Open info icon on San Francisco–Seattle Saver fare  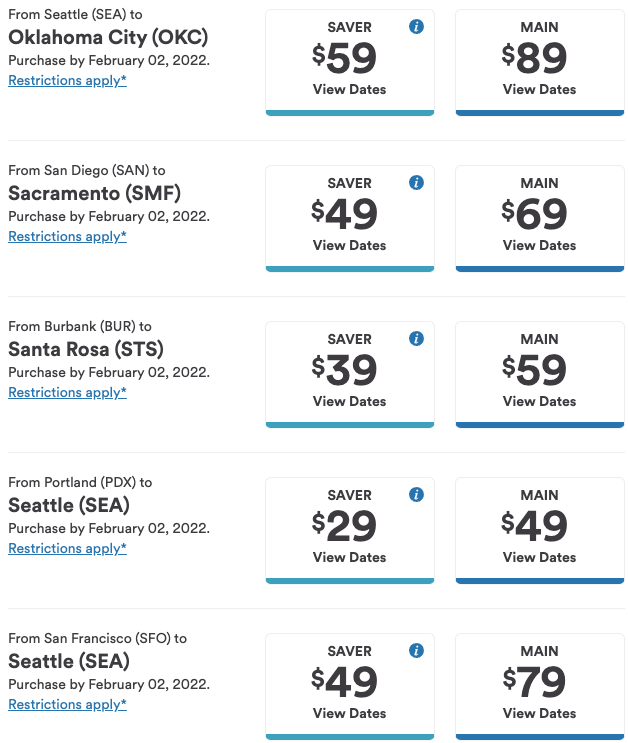[416, 650]
